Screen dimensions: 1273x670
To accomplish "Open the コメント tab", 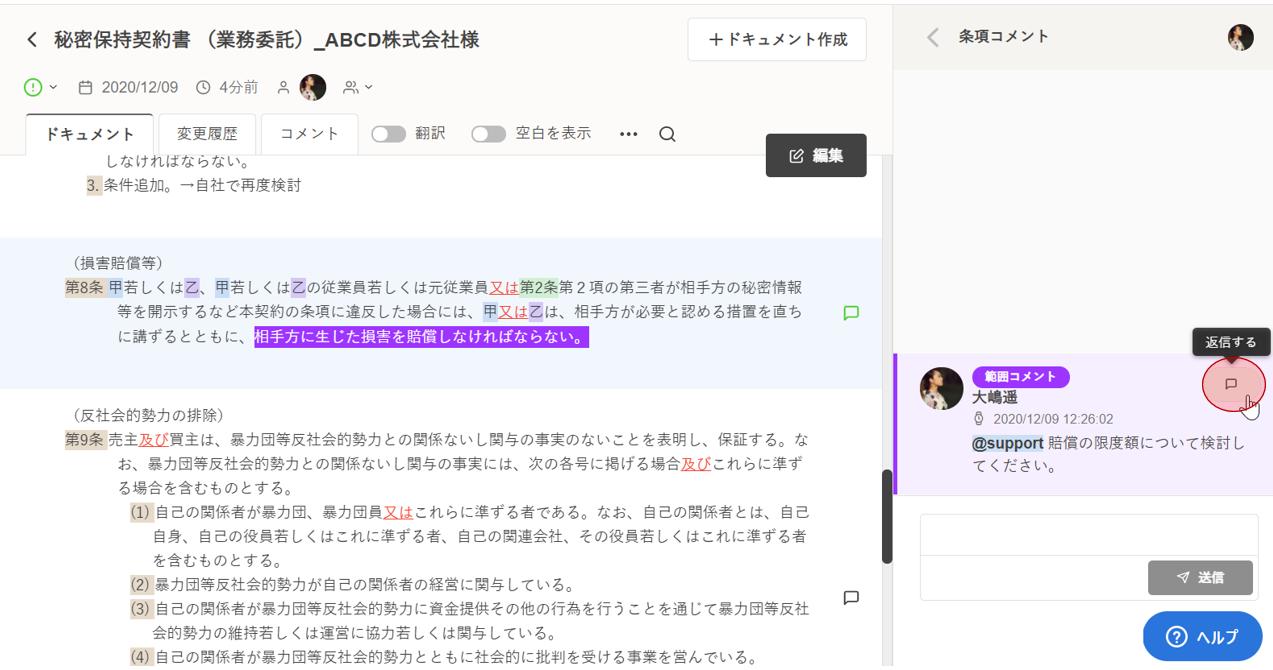I will [x=309, y=134].
